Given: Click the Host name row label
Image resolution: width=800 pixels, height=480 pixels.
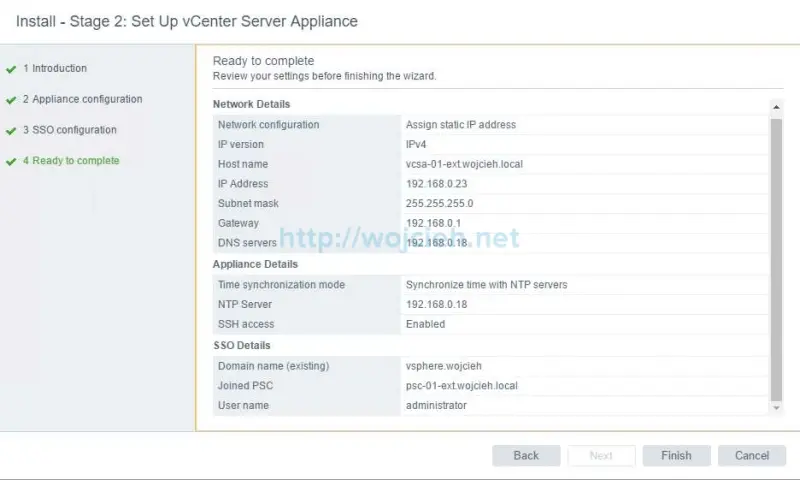Looking at the screenshot, I should click(243, 164).
